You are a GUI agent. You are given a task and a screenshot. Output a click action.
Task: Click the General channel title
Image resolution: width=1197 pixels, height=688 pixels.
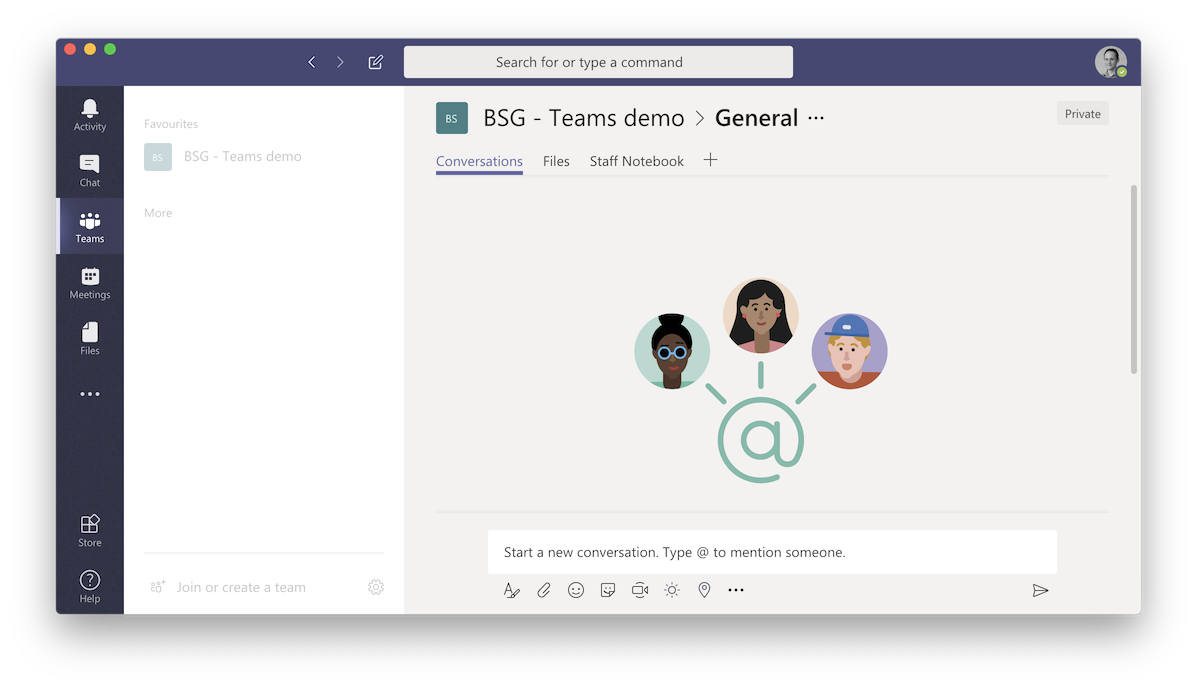757,118
